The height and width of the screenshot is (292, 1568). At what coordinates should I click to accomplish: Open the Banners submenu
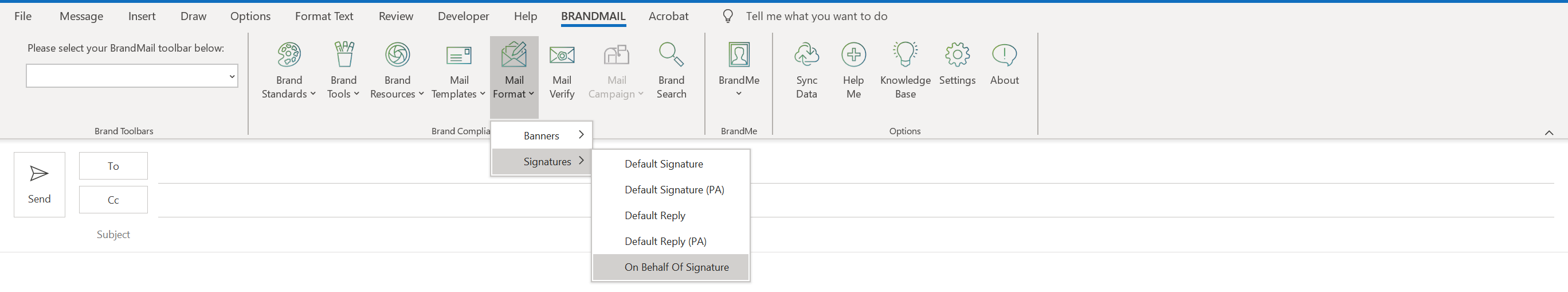click(x=541, y=135)
